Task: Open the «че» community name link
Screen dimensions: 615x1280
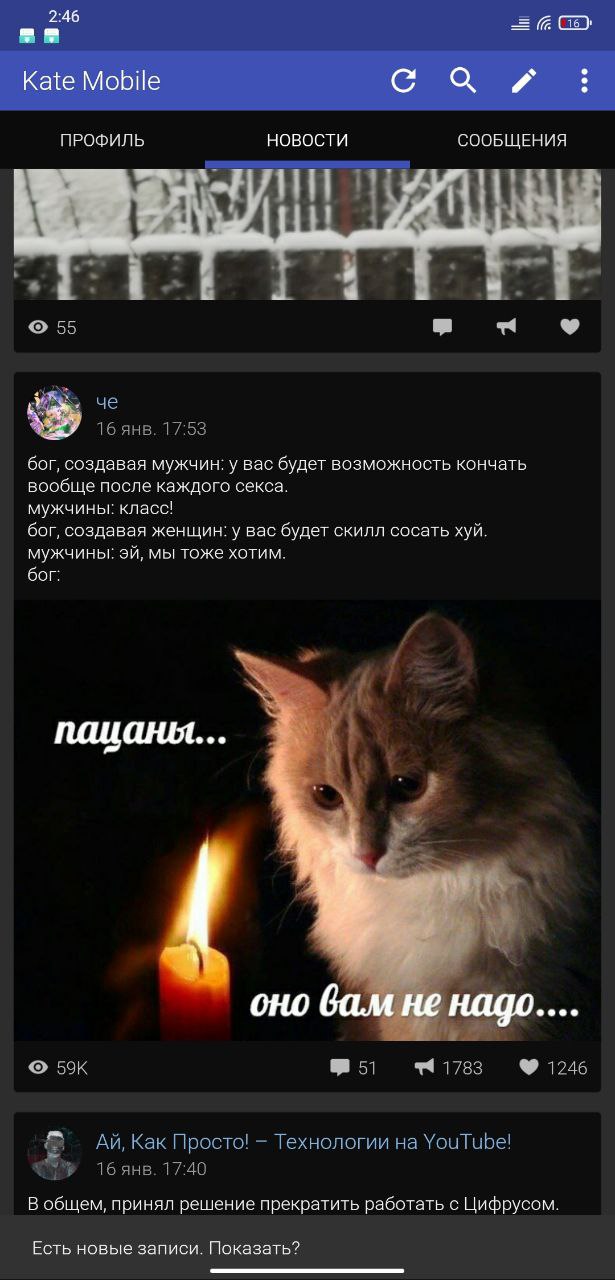Action: (x=107, y=402)
